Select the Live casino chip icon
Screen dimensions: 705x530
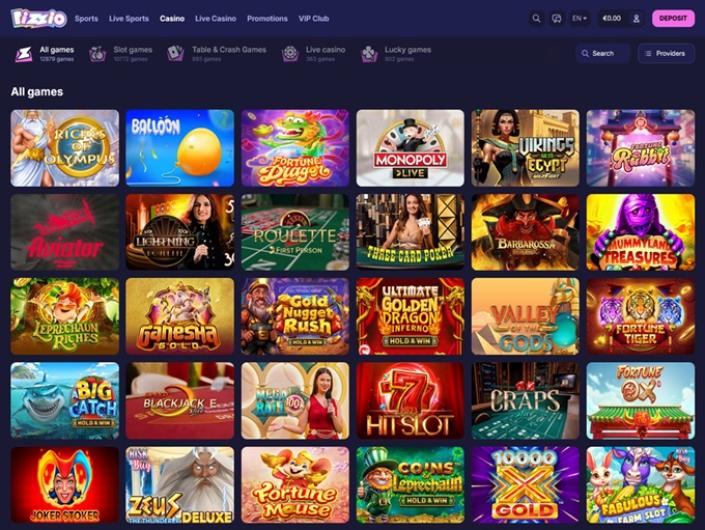[x=290, y=53]
